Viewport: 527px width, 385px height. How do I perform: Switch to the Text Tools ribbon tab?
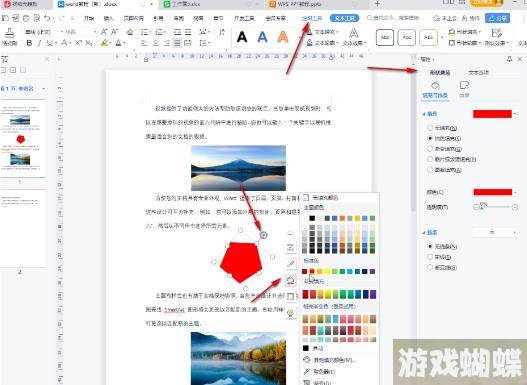(x=344, y=18)
